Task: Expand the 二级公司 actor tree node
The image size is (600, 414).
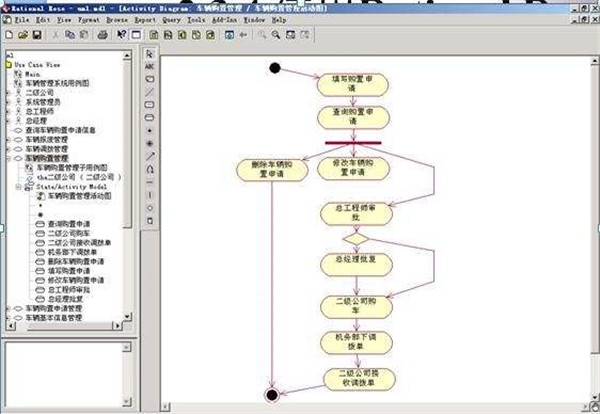Action: 8,92
